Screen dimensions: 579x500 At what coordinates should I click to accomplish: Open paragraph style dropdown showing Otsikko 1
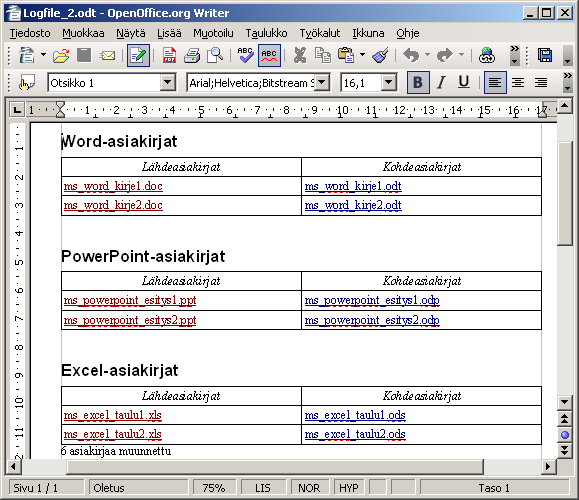click(x=168, y=82)
